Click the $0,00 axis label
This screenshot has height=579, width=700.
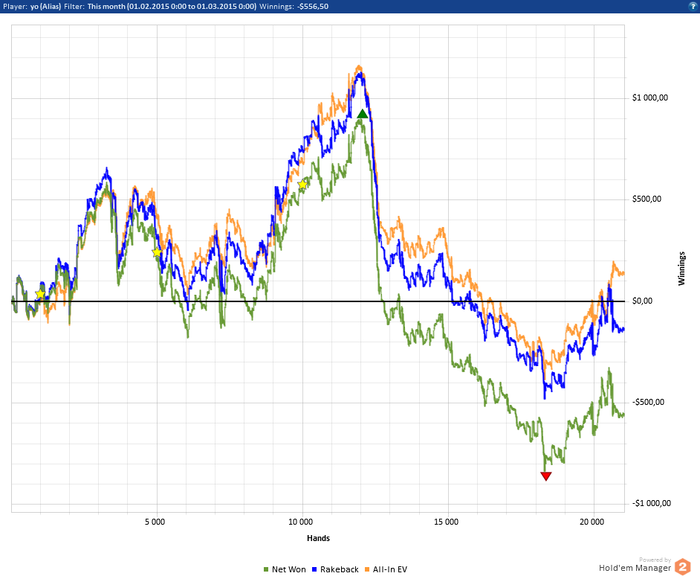tap(642, 301)
